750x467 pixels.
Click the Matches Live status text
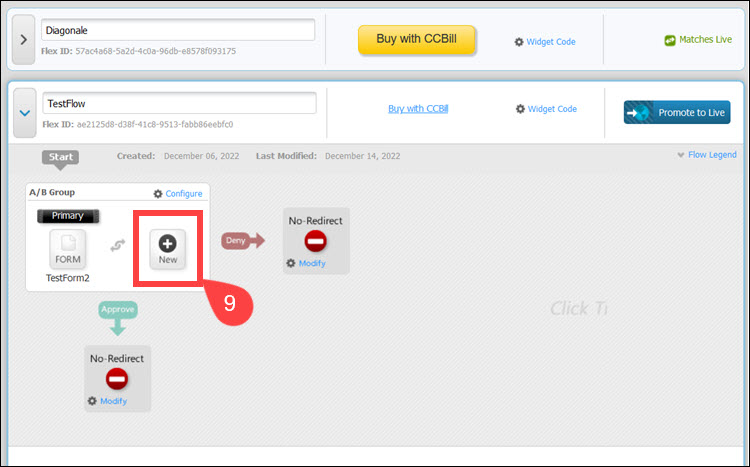point(706,40)
